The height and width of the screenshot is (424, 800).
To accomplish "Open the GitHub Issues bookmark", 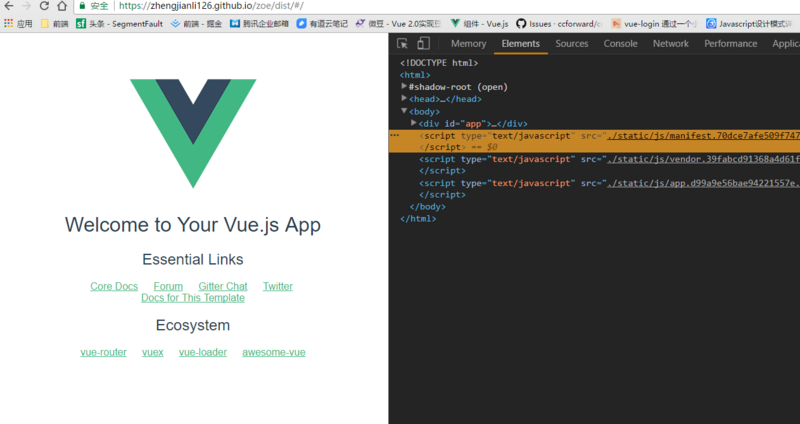I will (x=559, y=23).
